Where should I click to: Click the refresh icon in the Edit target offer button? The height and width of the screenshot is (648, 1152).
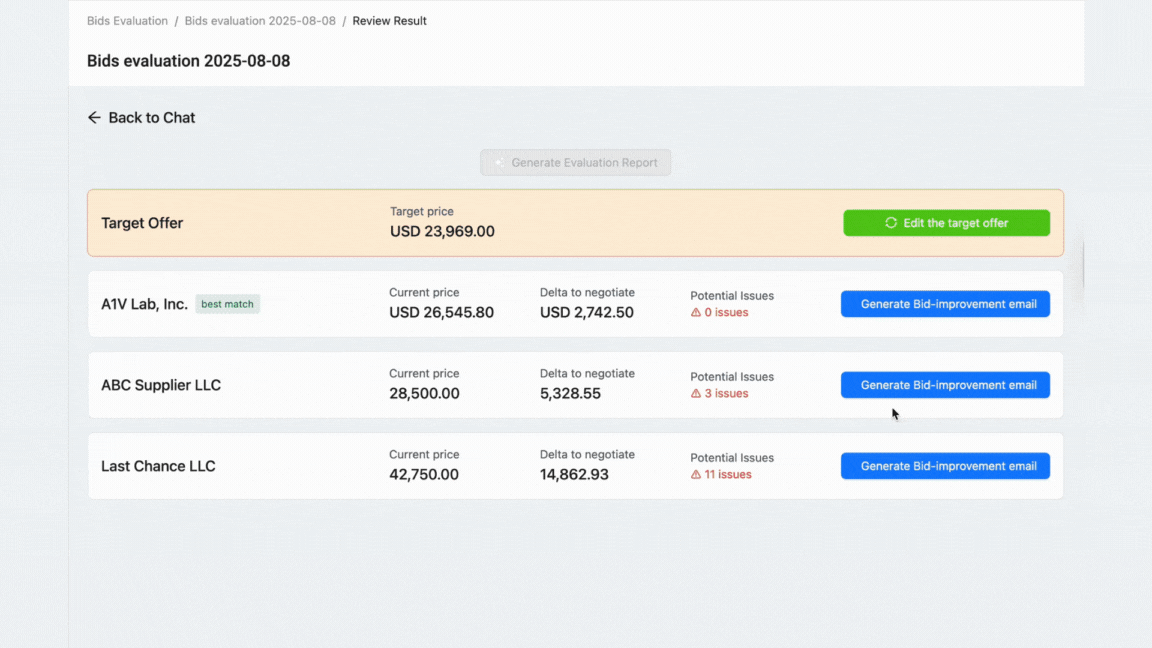891,223
